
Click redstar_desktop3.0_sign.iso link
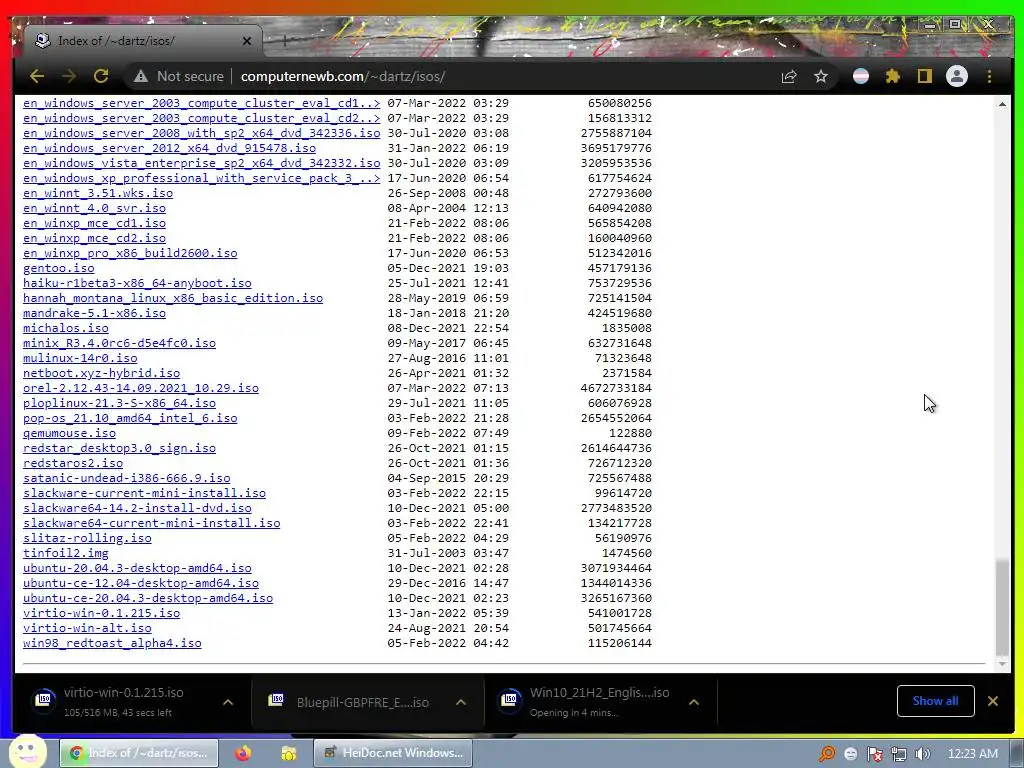coord(120,449)
